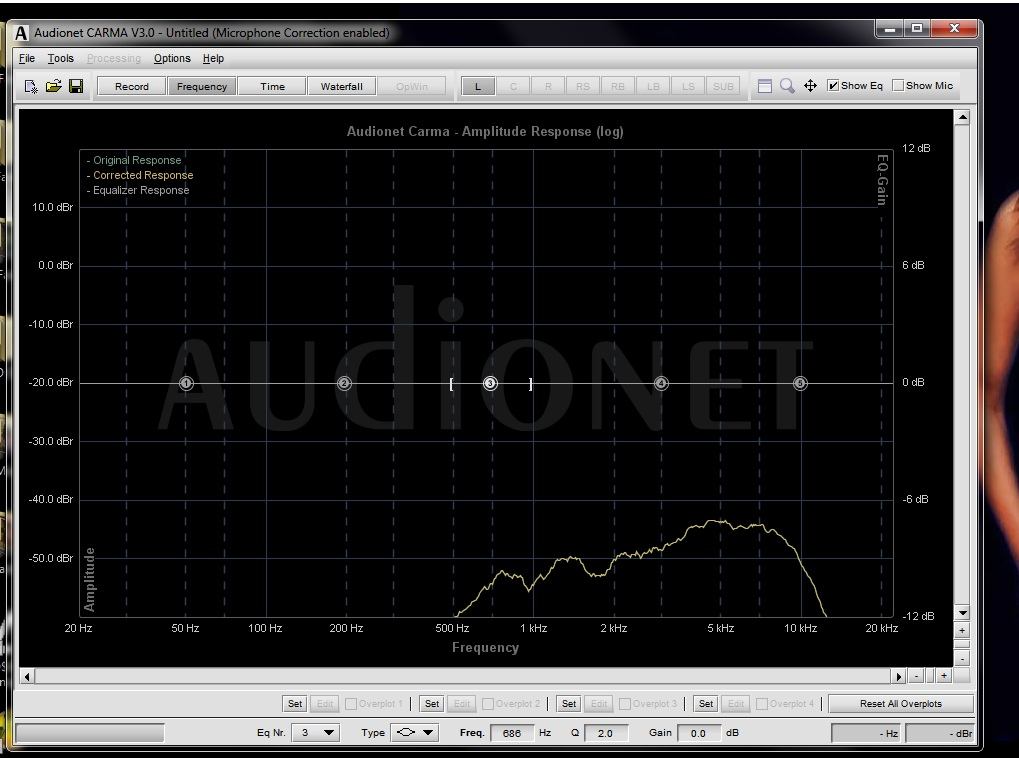Switch to the Time view
The height and width of the screenshot is (758, 1019).
click(272, 86)
